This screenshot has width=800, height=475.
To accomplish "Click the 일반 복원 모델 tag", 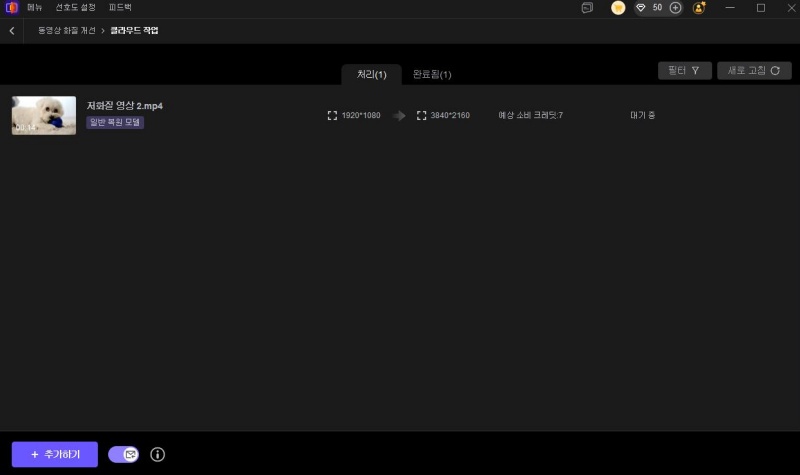I will click(x=115, y=122).
